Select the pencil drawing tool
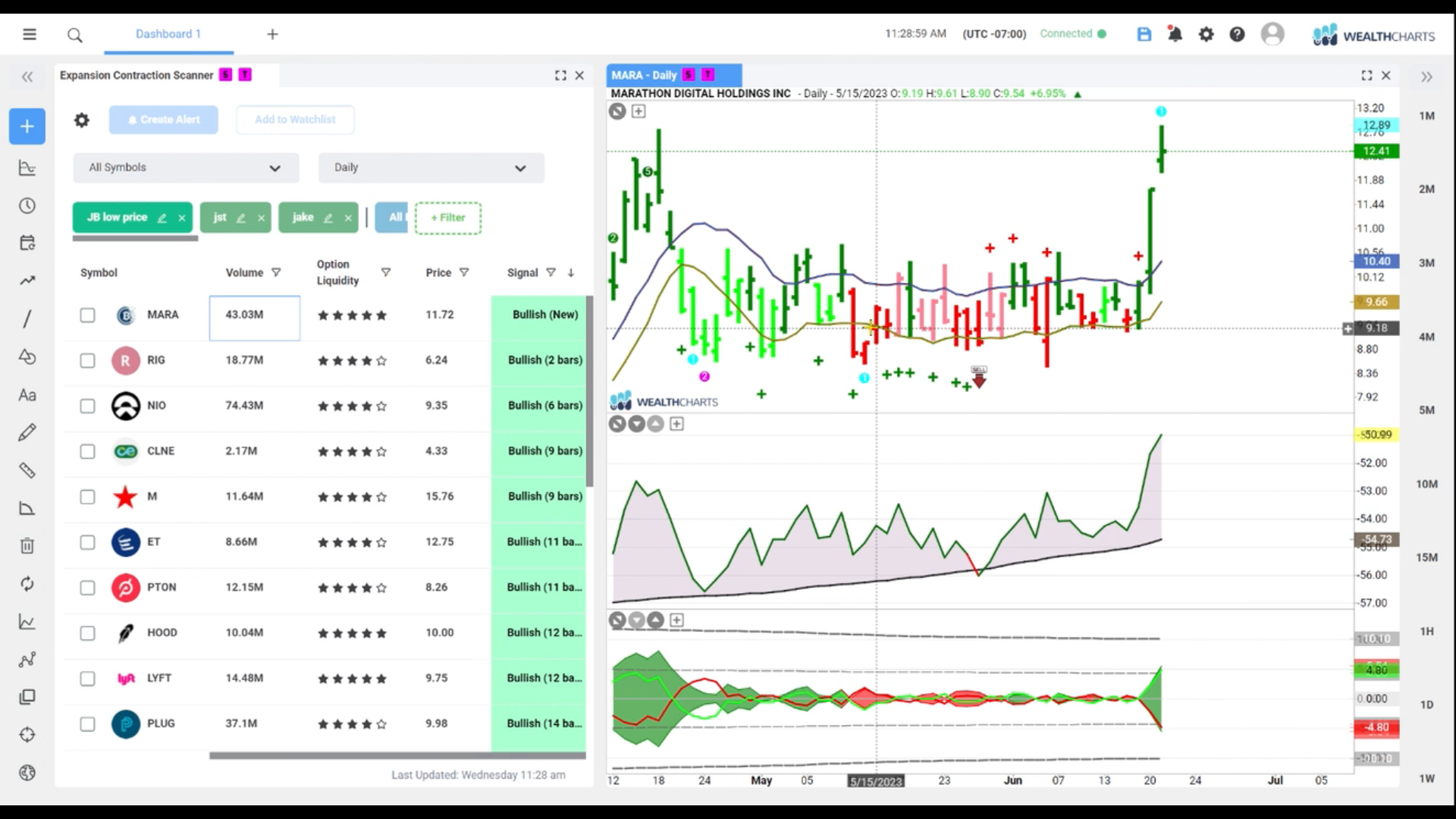 [x=27, y=432]
